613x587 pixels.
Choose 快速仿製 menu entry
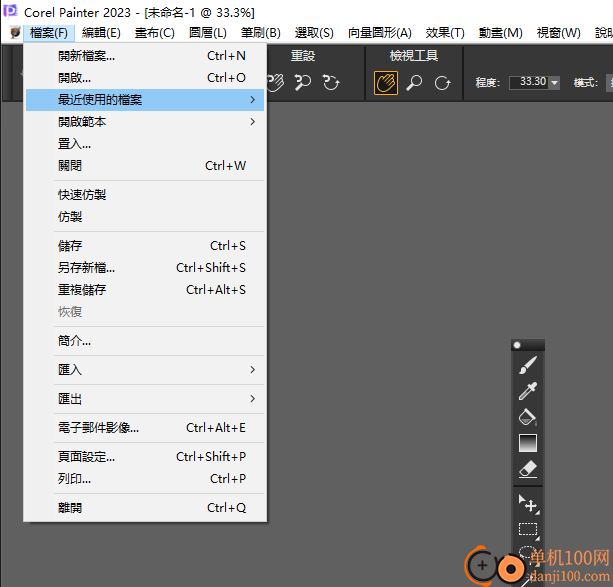click(x=145, y=195)
